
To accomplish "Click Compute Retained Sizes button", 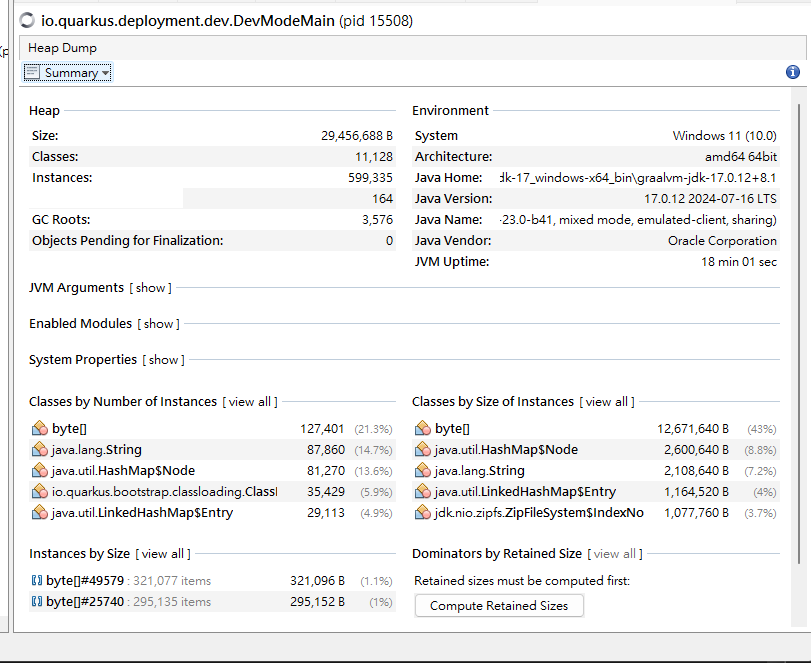I will [499, 606].
